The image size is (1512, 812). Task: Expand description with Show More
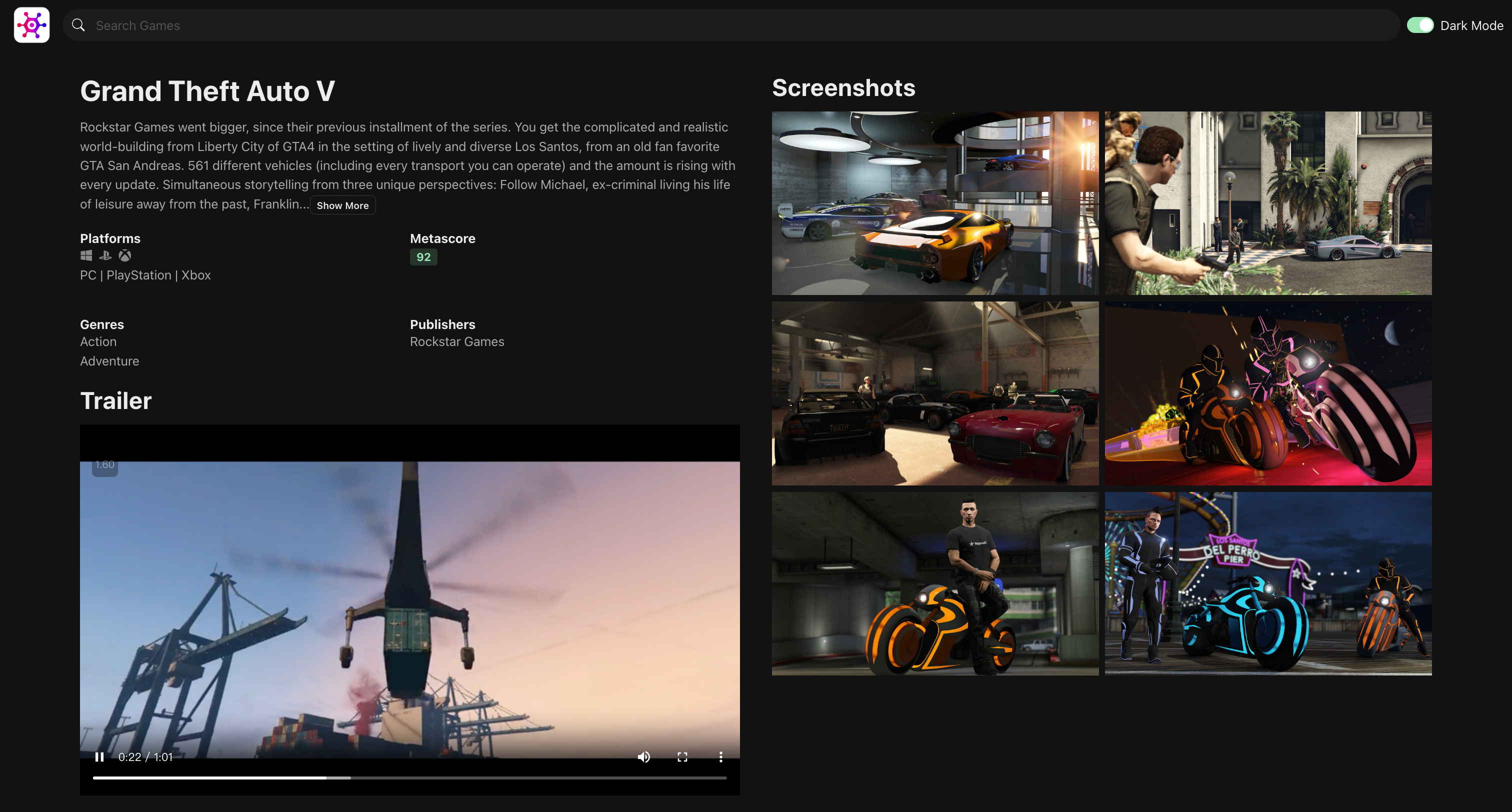click(343, 205)
